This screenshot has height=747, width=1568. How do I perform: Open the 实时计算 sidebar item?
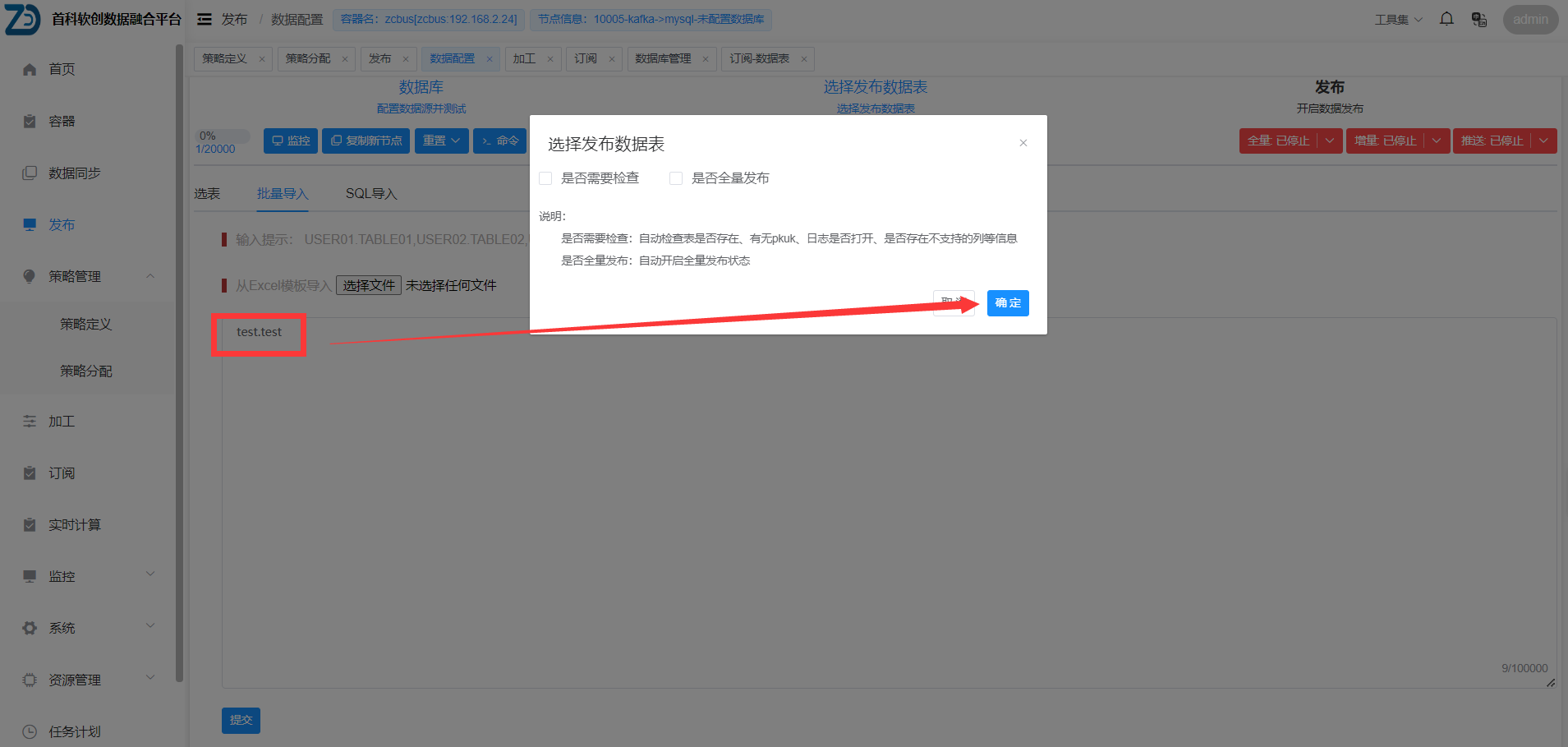pyautogui.click(x=75, y=524)
